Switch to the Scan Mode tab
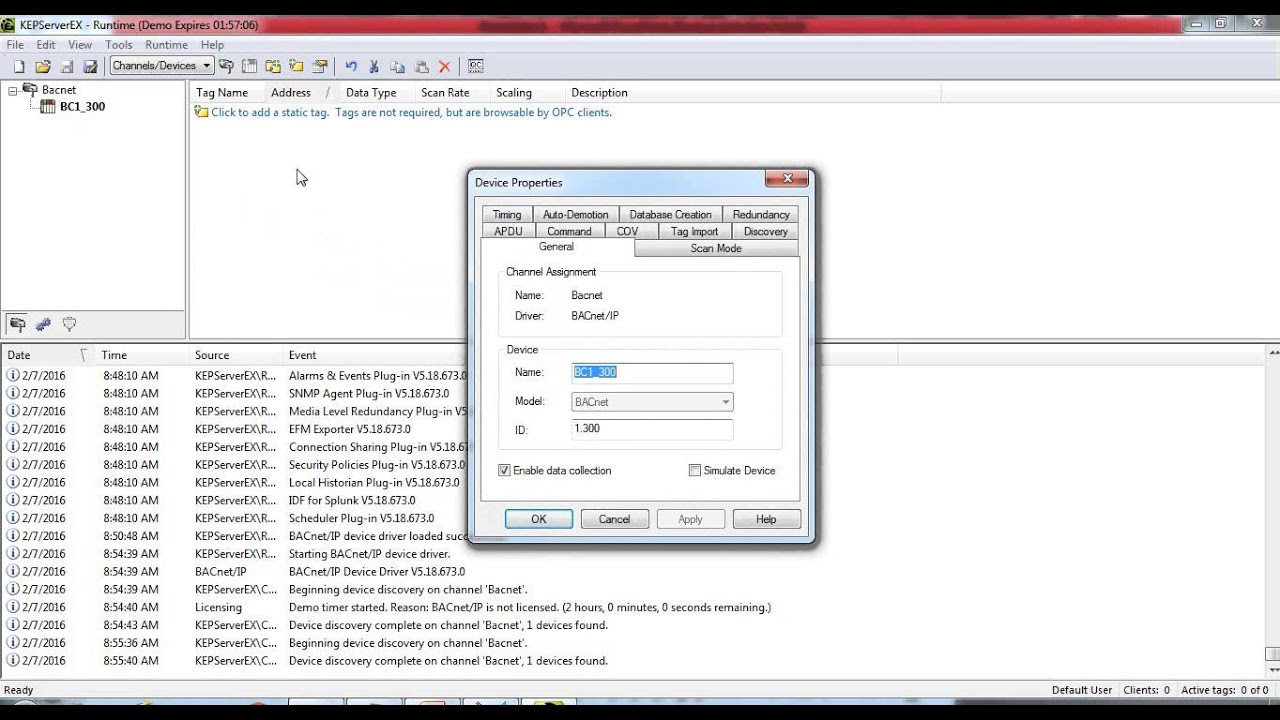Viewport: 1280px width, 720px height. click(716, 248)
